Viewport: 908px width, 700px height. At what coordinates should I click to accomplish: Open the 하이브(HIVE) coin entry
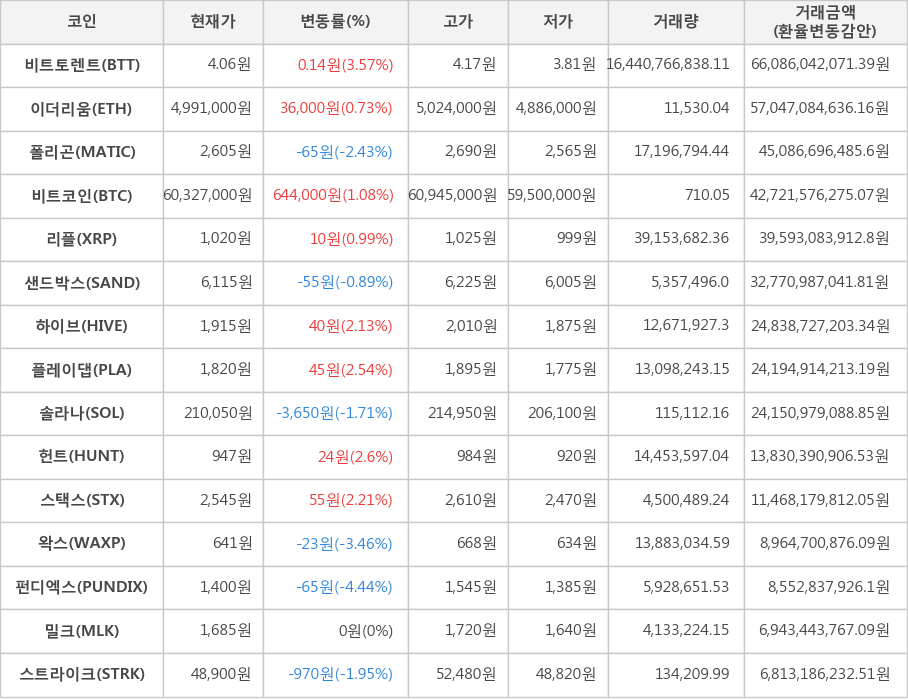(82, 326)
